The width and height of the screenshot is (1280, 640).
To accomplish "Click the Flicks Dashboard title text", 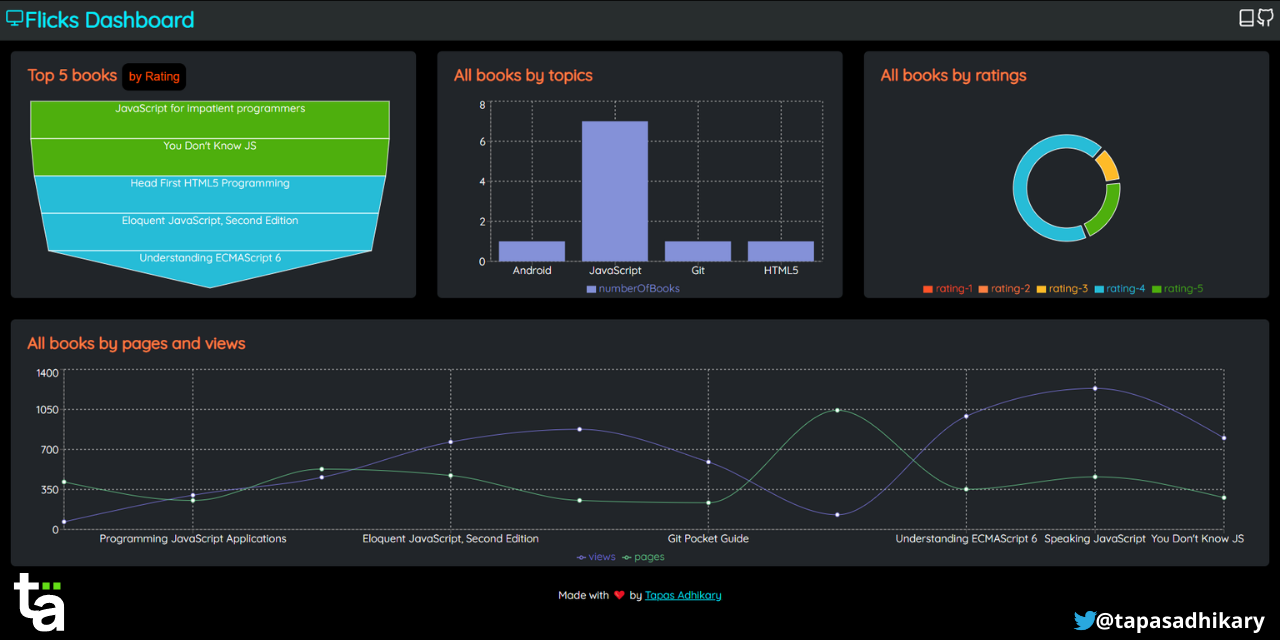I will pos(110,18).
